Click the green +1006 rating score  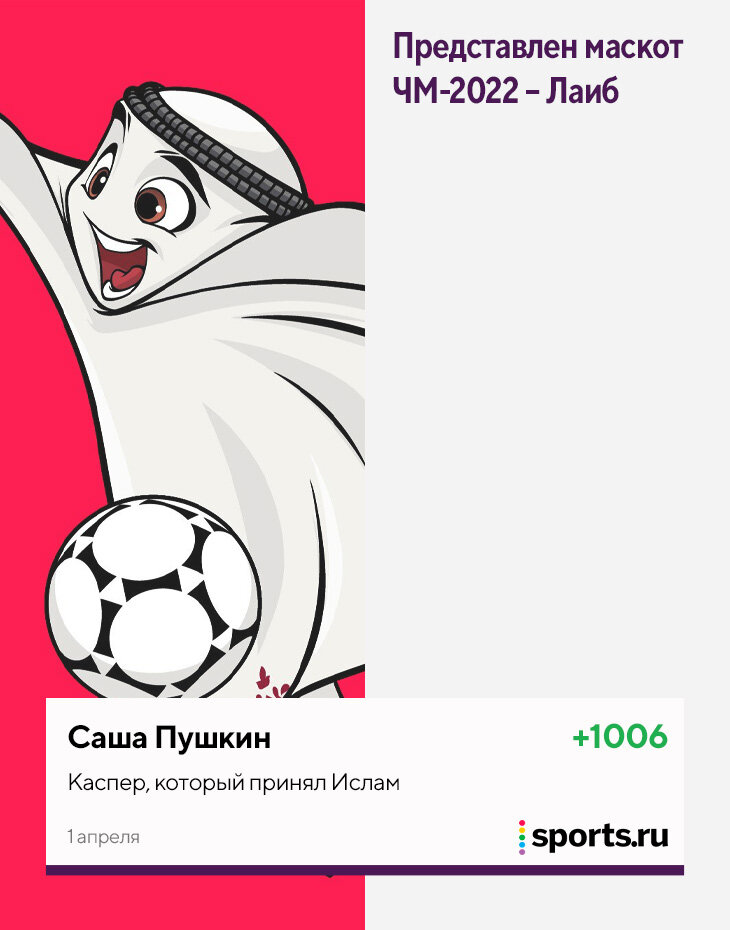point(620,737)
